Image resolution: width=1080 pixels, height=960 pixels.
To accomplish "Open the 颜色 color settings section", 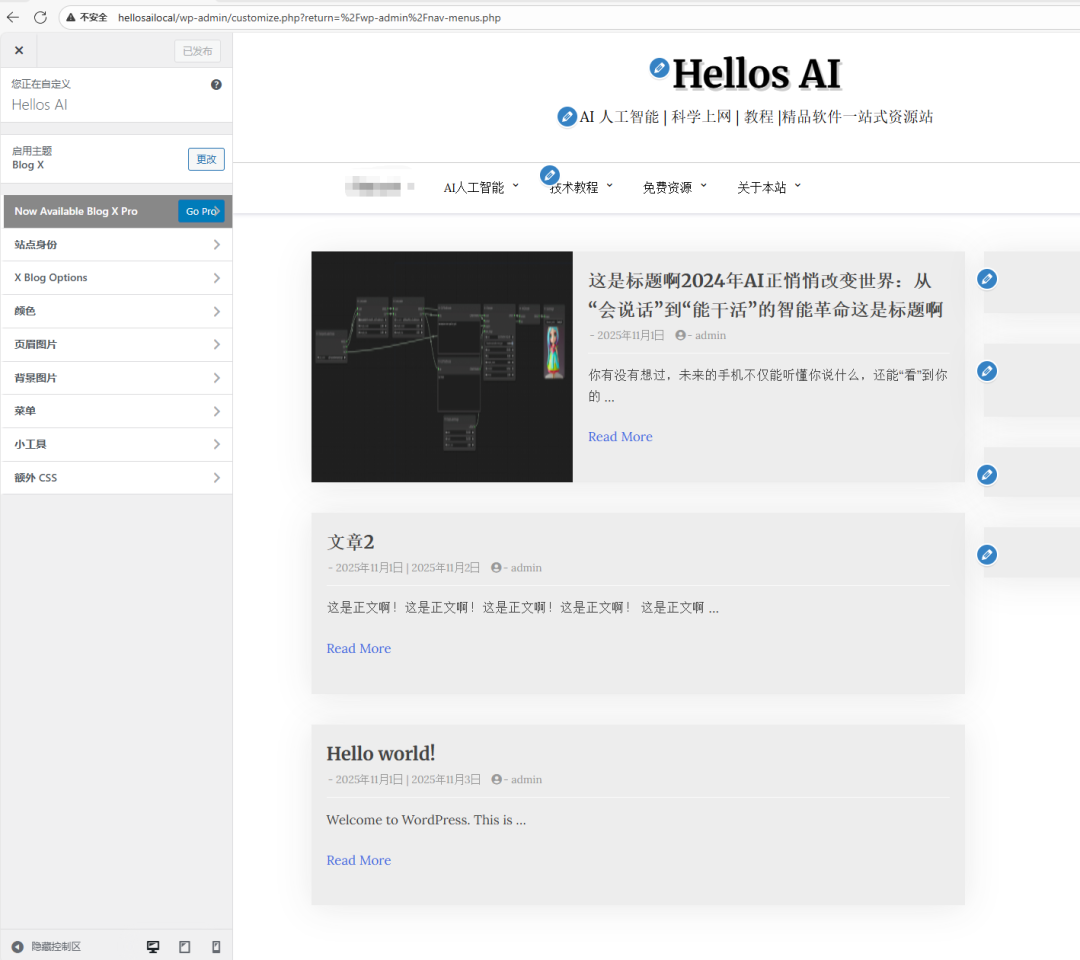I will coord(116,311).
